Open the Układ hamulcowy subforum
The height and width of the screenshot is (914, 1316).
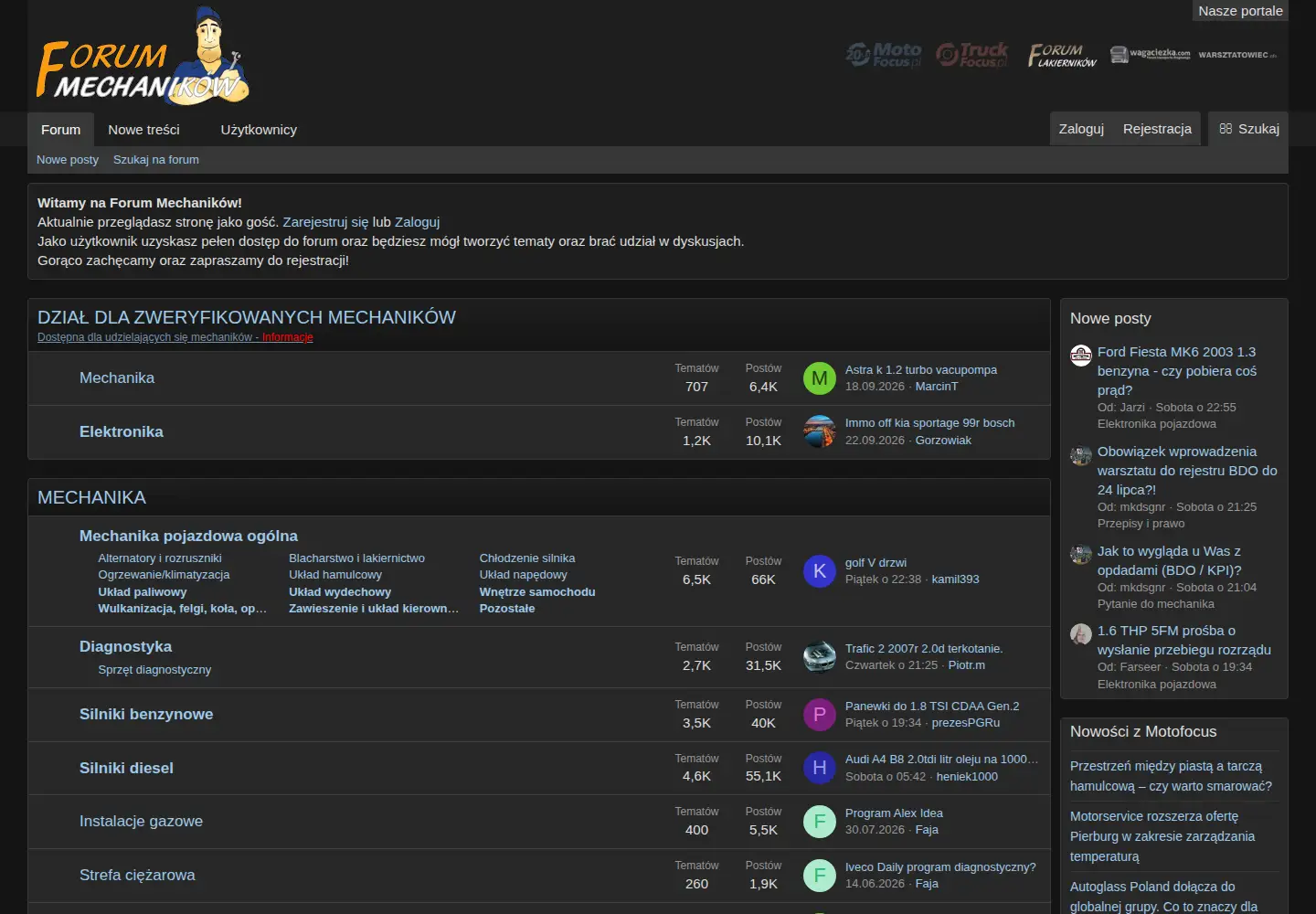(x=335, y=575)
